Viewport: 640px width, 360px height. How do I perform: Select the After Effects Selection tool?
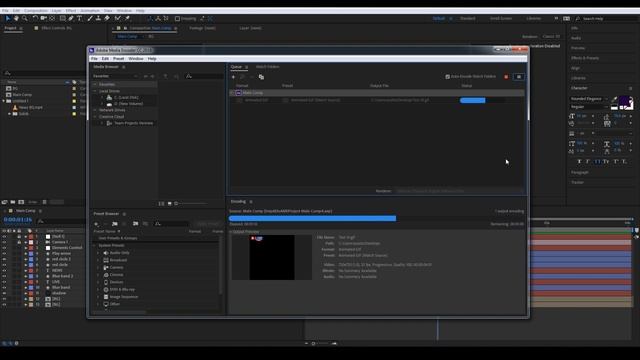click(8, 18)
